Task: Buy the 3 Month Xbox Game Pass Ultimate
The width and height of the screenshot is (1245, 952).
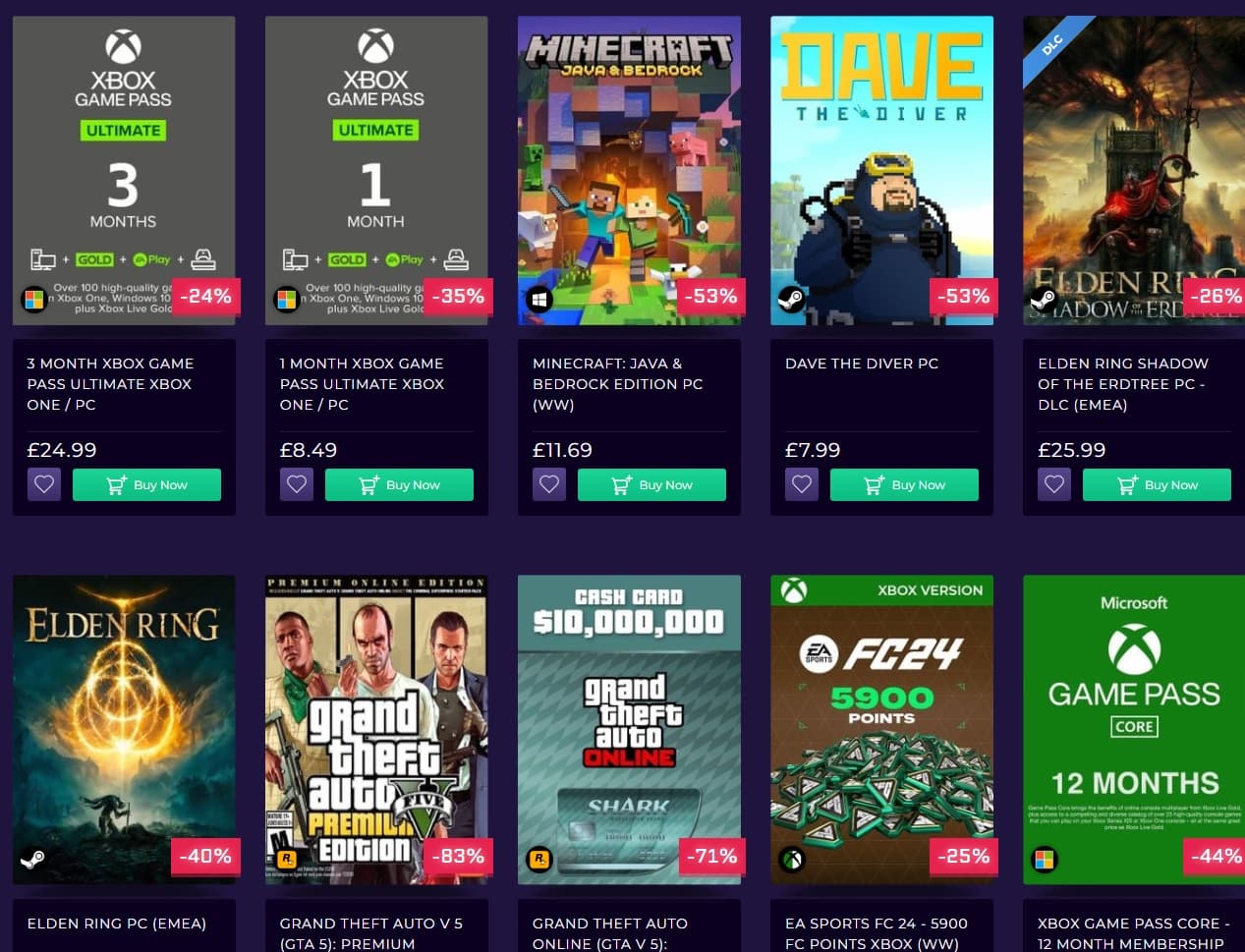Action: point(146,484)
